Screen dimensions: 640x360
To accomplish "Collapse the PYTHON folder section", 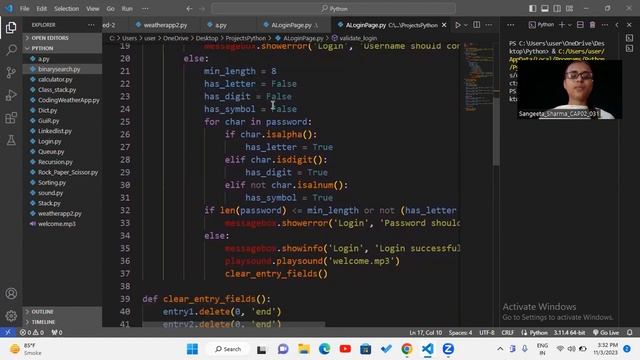I will pos(62,48).
